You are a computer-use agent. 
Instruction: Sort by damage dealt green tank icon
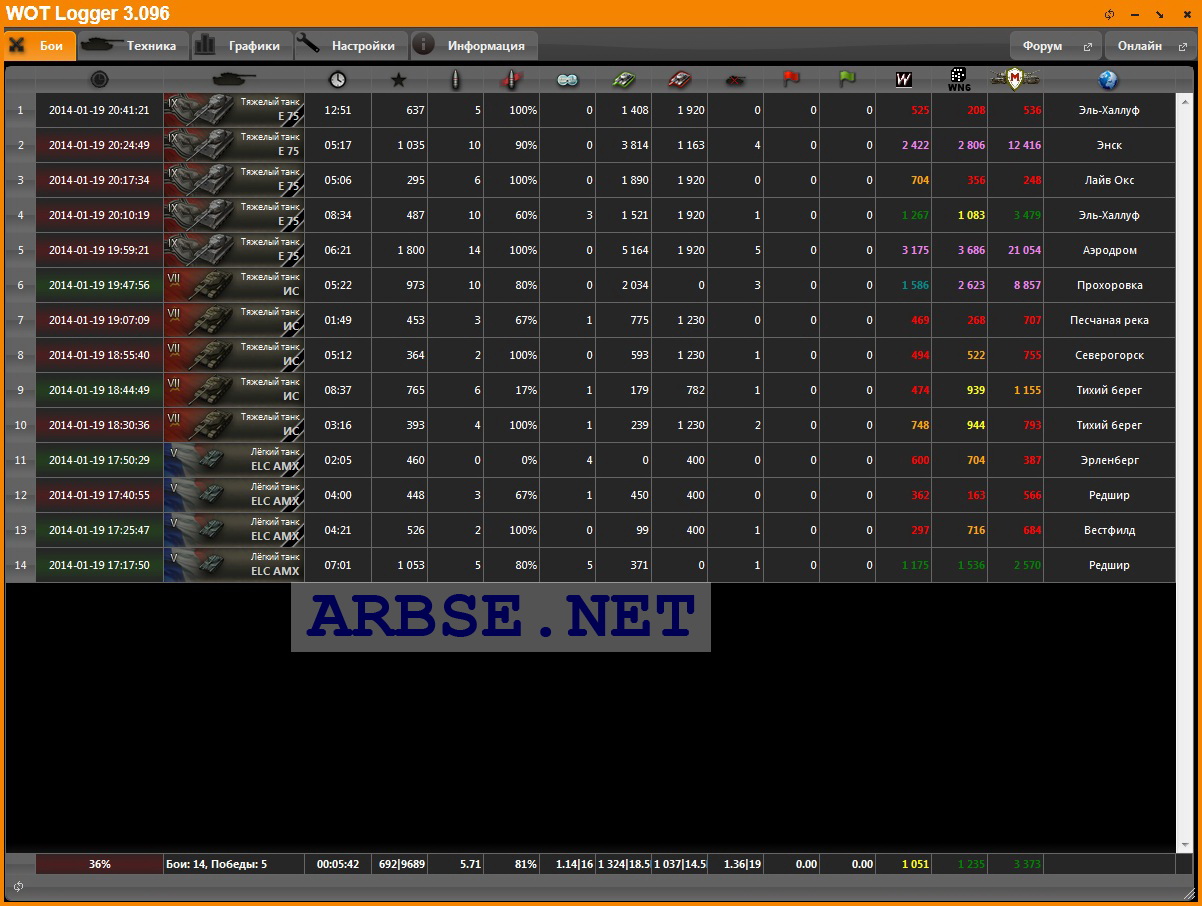[x=623, y=80]
